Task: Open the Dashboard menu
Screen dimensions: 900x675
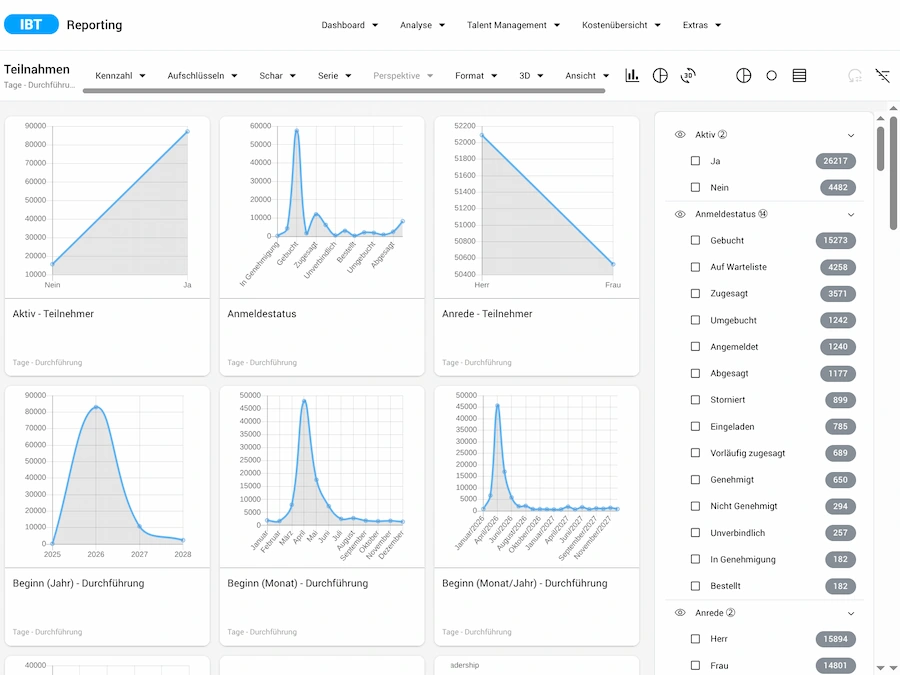Action: click(x=350, y=25)
